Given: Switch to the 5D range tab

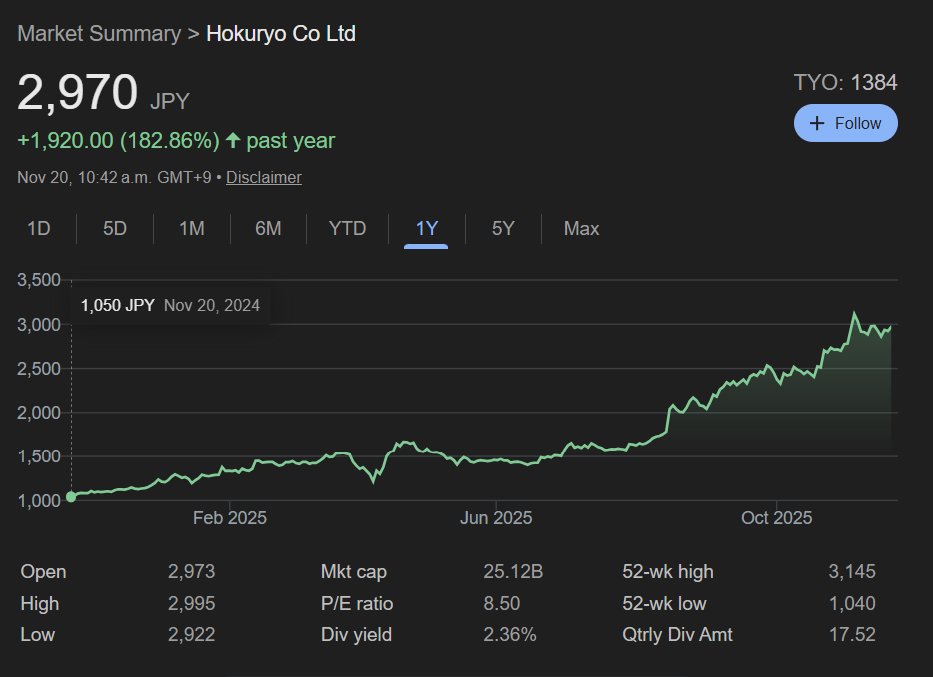Looking at the screenshot, I should point(115,228).
